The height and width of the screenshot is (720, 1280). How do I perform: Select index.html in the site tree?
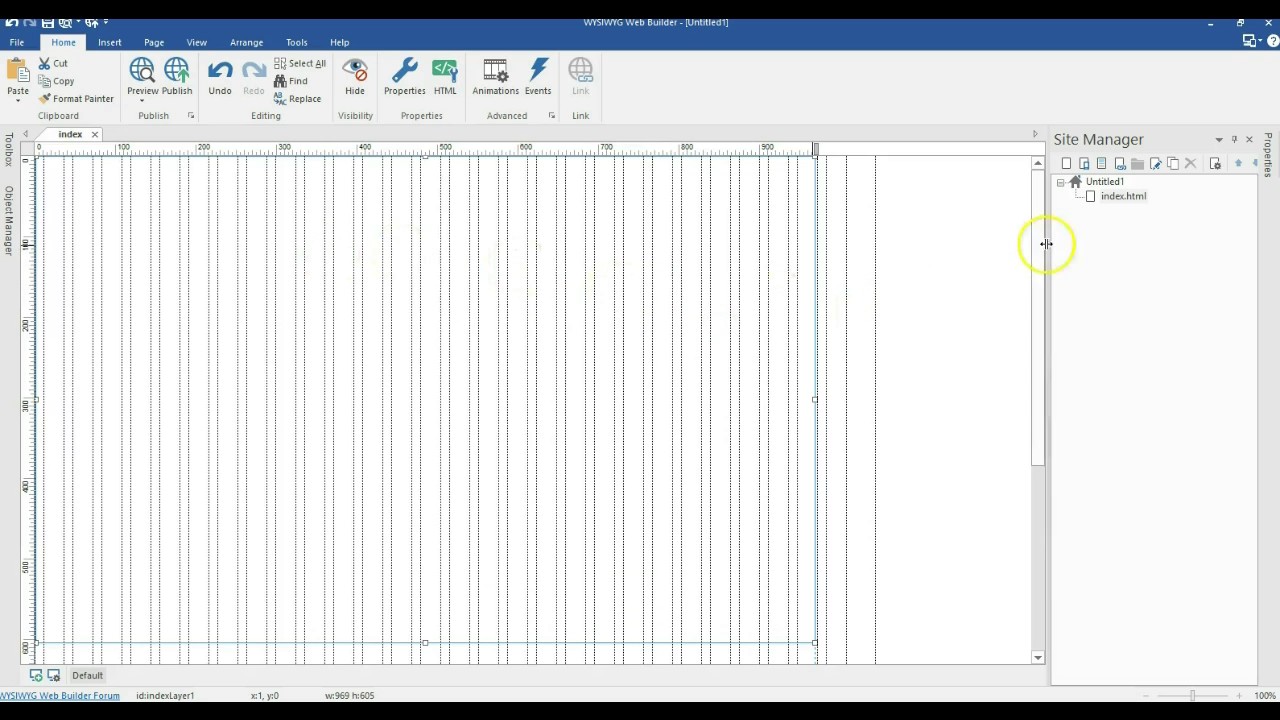[1123, 196]
